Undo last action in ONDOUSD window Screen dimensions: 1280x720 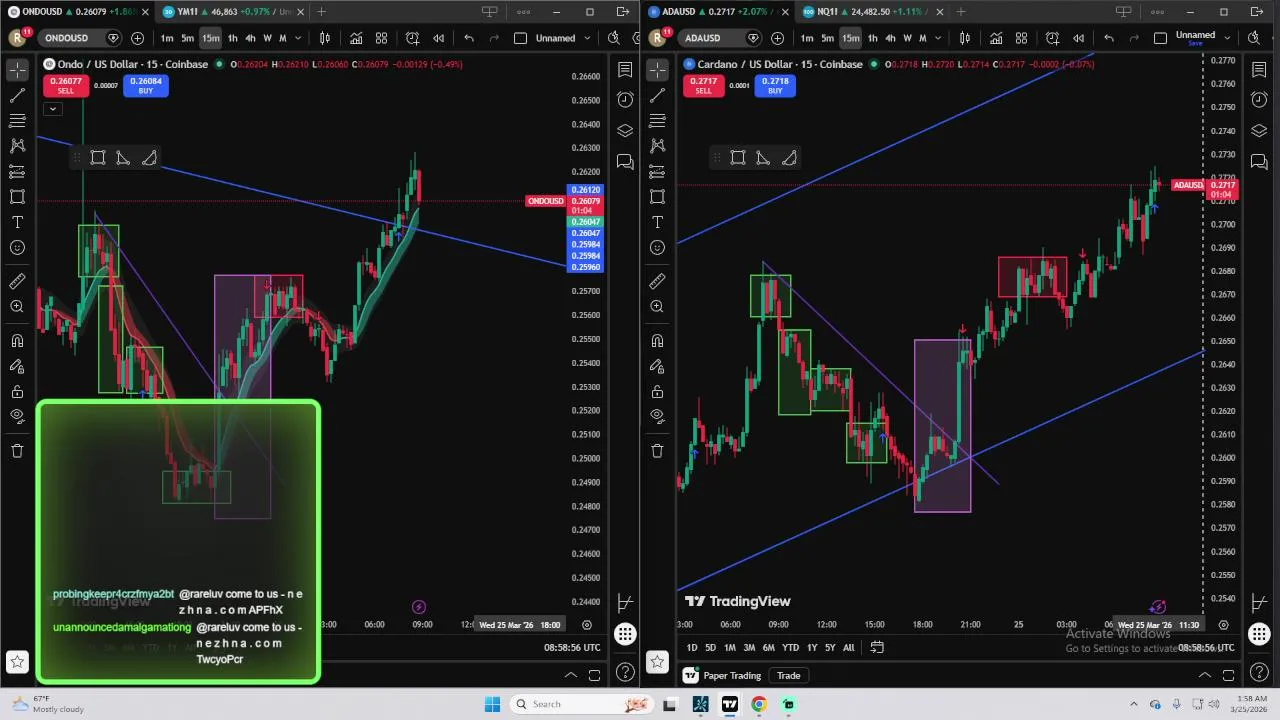coord(469,38)
